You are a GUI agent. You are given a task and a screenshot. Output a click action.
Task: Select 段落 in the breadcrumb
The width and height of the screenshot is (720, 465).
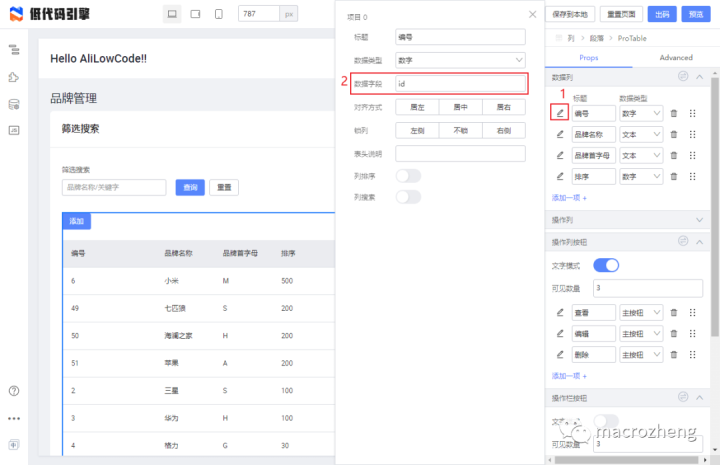[596, 38]
